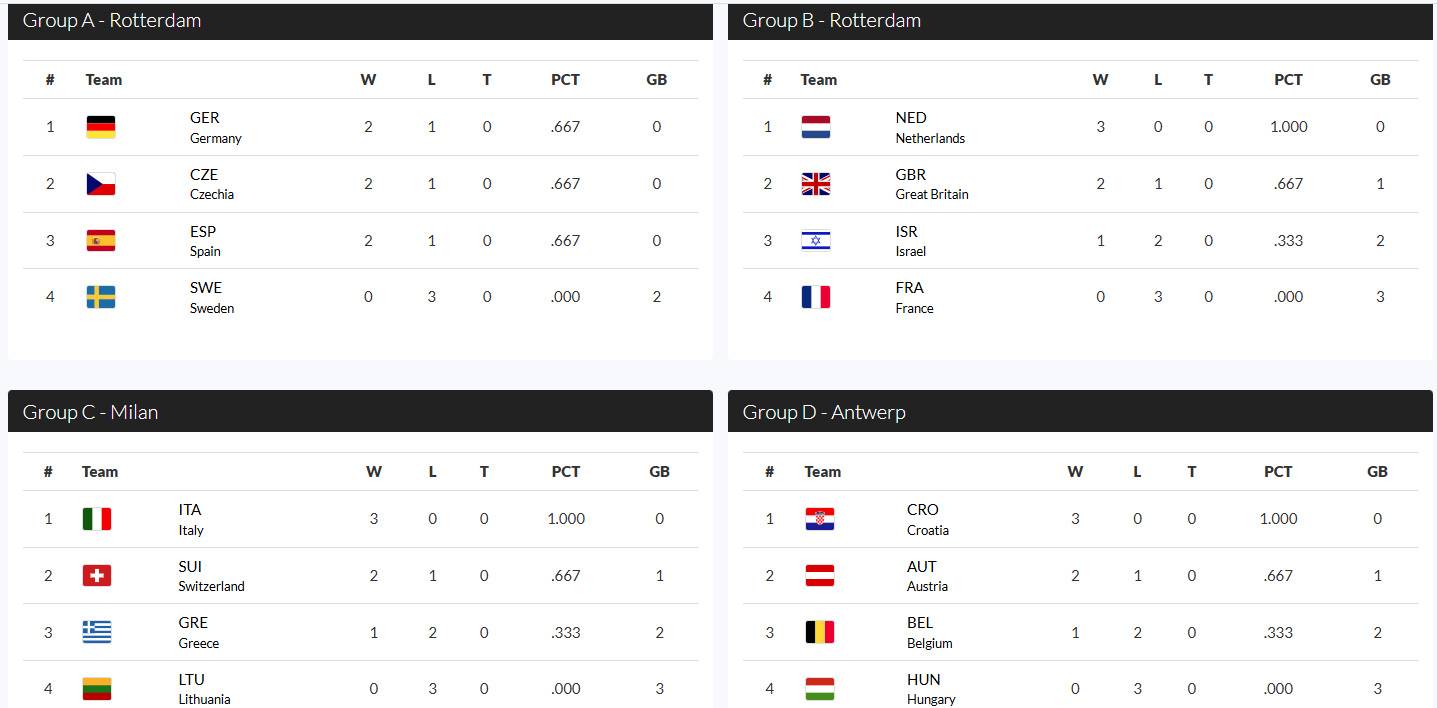Open the Spain team link

[204, 240]
